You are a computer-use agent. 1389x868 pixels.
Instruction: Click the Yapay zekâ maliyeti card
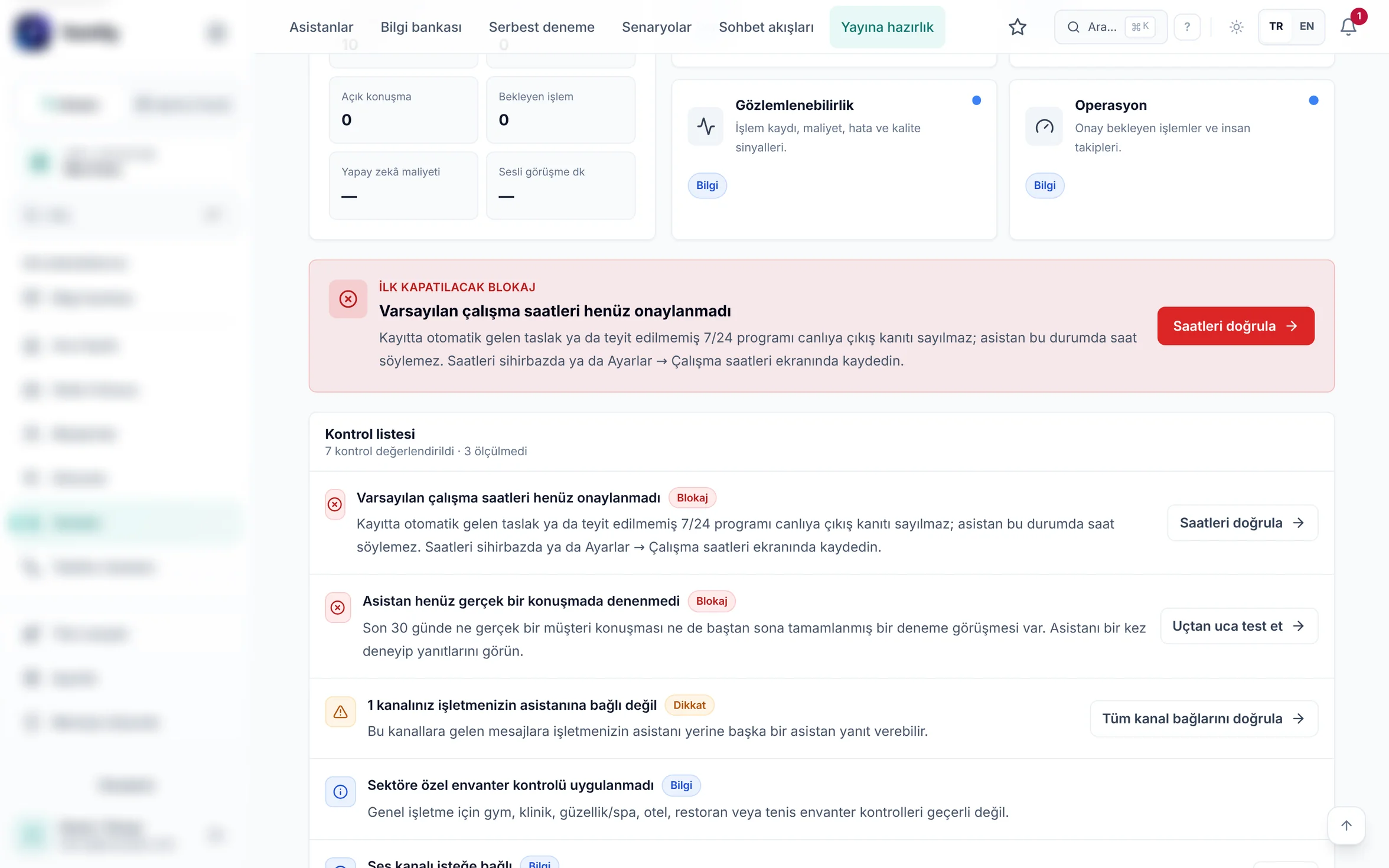403,185
